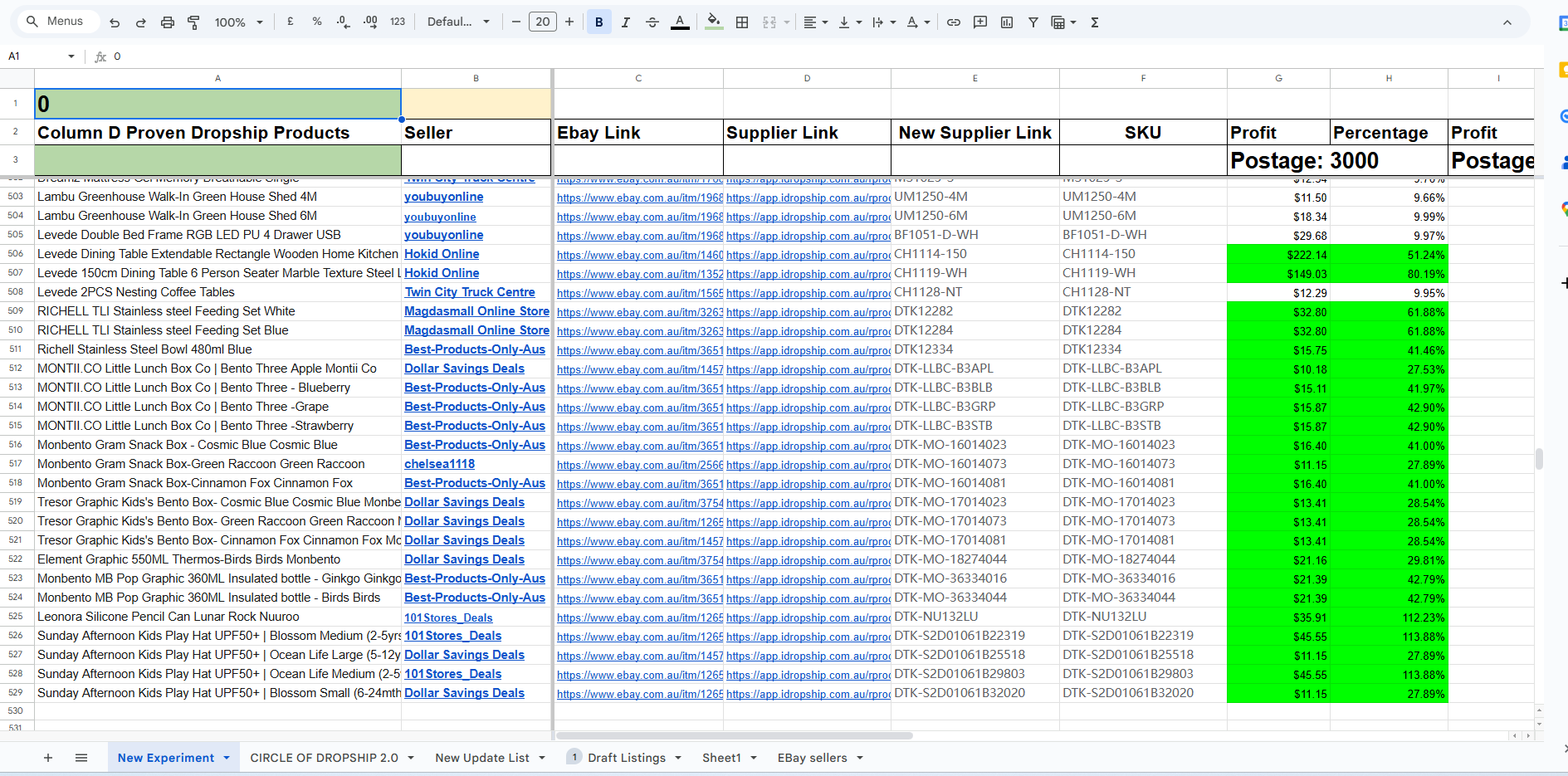Increase decimal places icon
Image resolution: width=1568 pixels, height=776 pixels.
370,22
